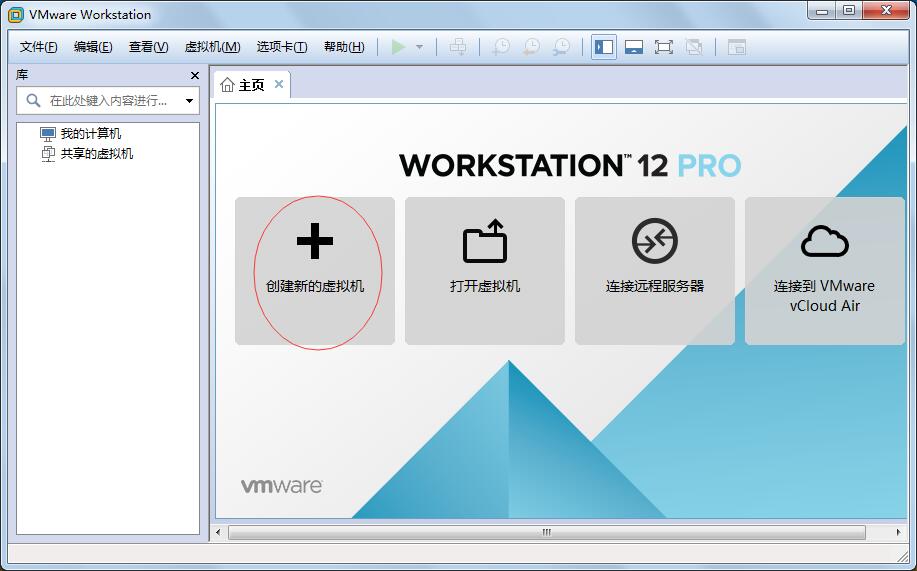Click the horizontal scrollbar thumb
Screen dimensions: 917x571
coord(546,532)
